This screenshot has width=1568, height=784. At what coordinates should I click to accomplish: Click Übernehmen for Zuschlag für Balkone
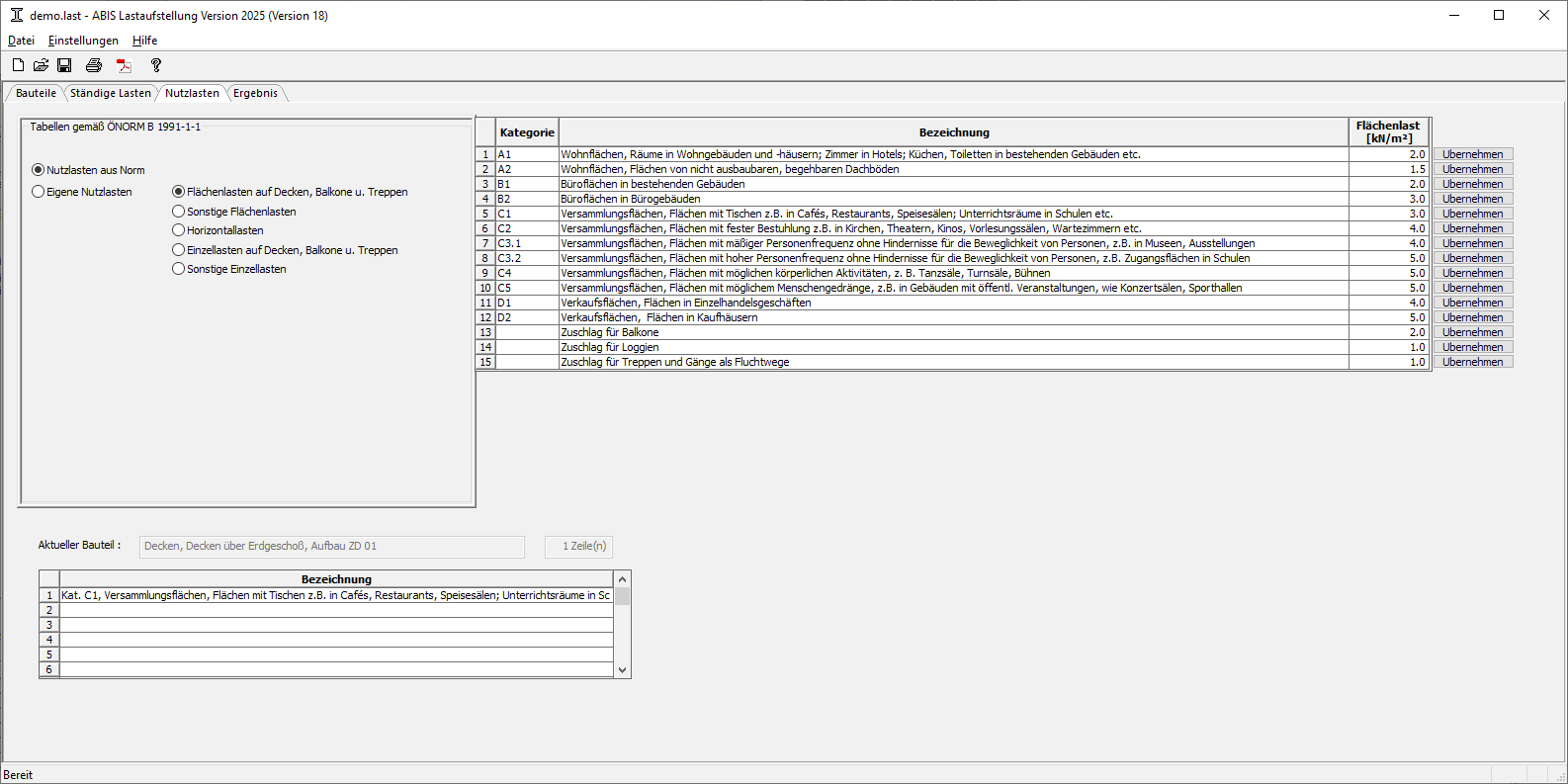tap(1472, 332)
